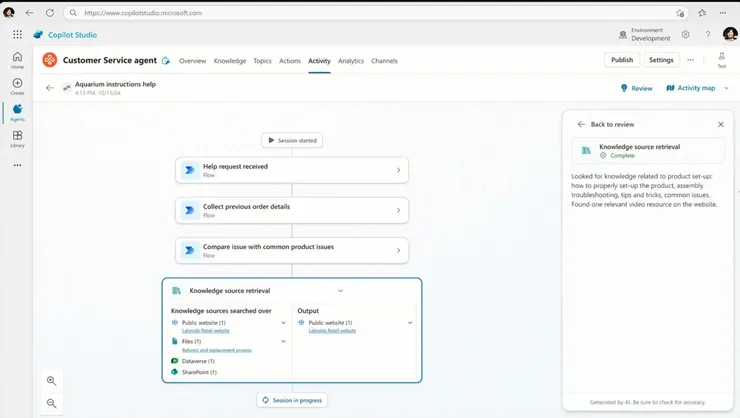Screen dimensions: 740x418
Task: Open the app launcher grid icon
Action: [17, 34]
